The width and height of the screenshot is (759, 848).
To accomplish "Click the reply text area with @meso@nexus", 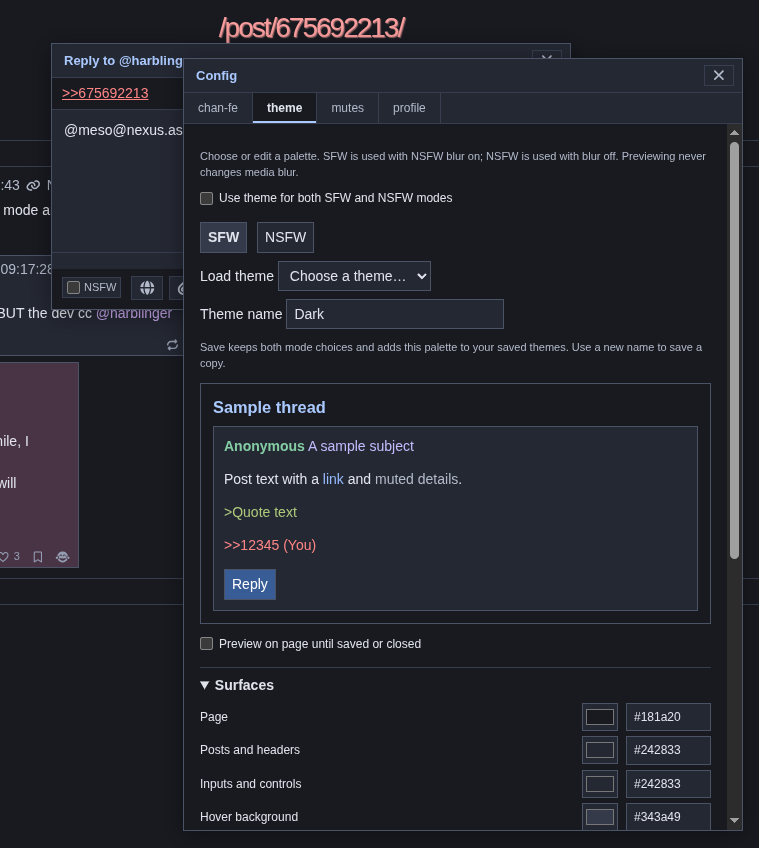I will tap(118, 181).
